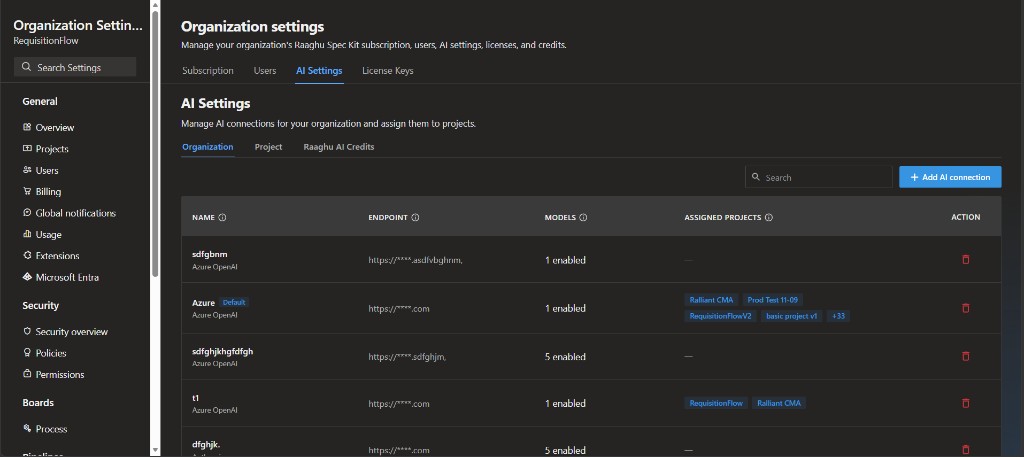The image size is (1024, 457).
Task: Open Security overview page
Action: (72, 332)
